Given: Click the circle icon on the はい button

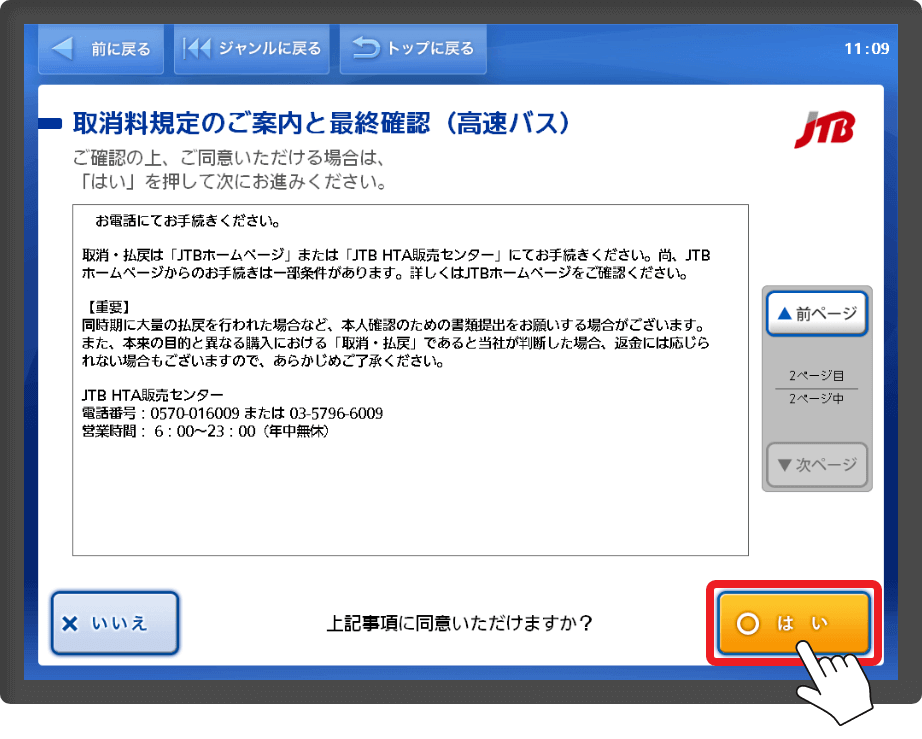Looking at the screenshot, I should [748, 623].
